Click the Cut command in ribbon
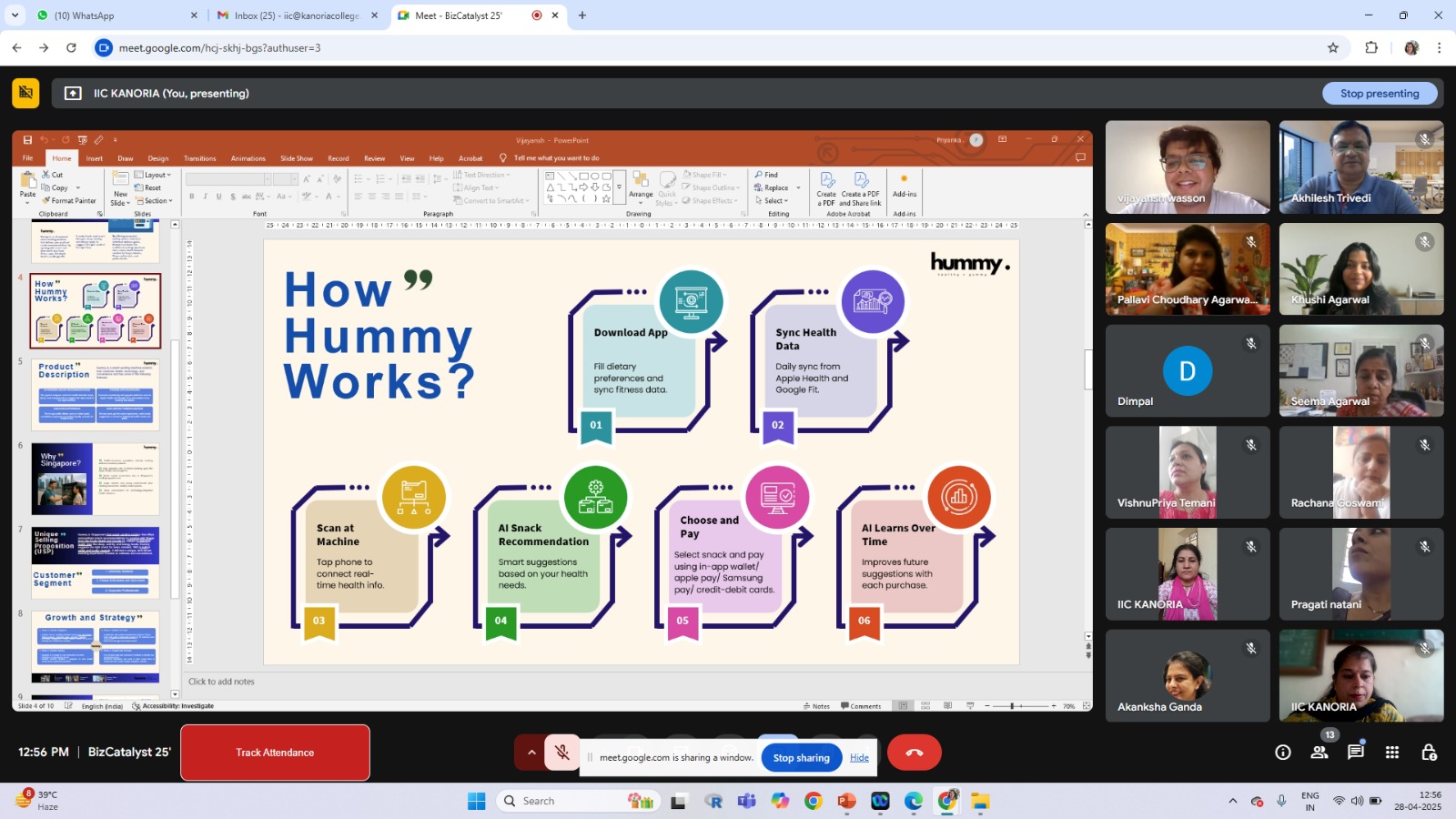Screen dimensions: 1456x819 53,175
